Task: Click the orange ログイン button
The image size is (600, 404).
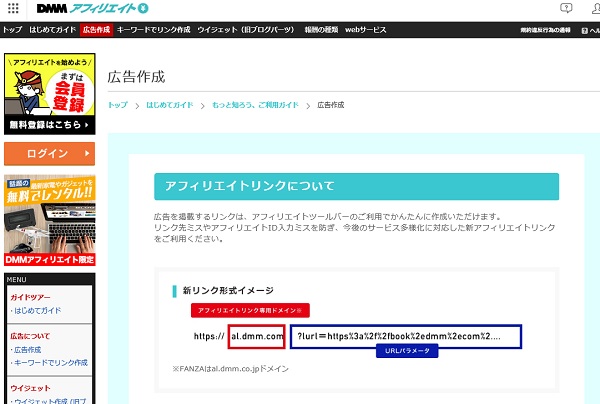Action: pos(50,154)
